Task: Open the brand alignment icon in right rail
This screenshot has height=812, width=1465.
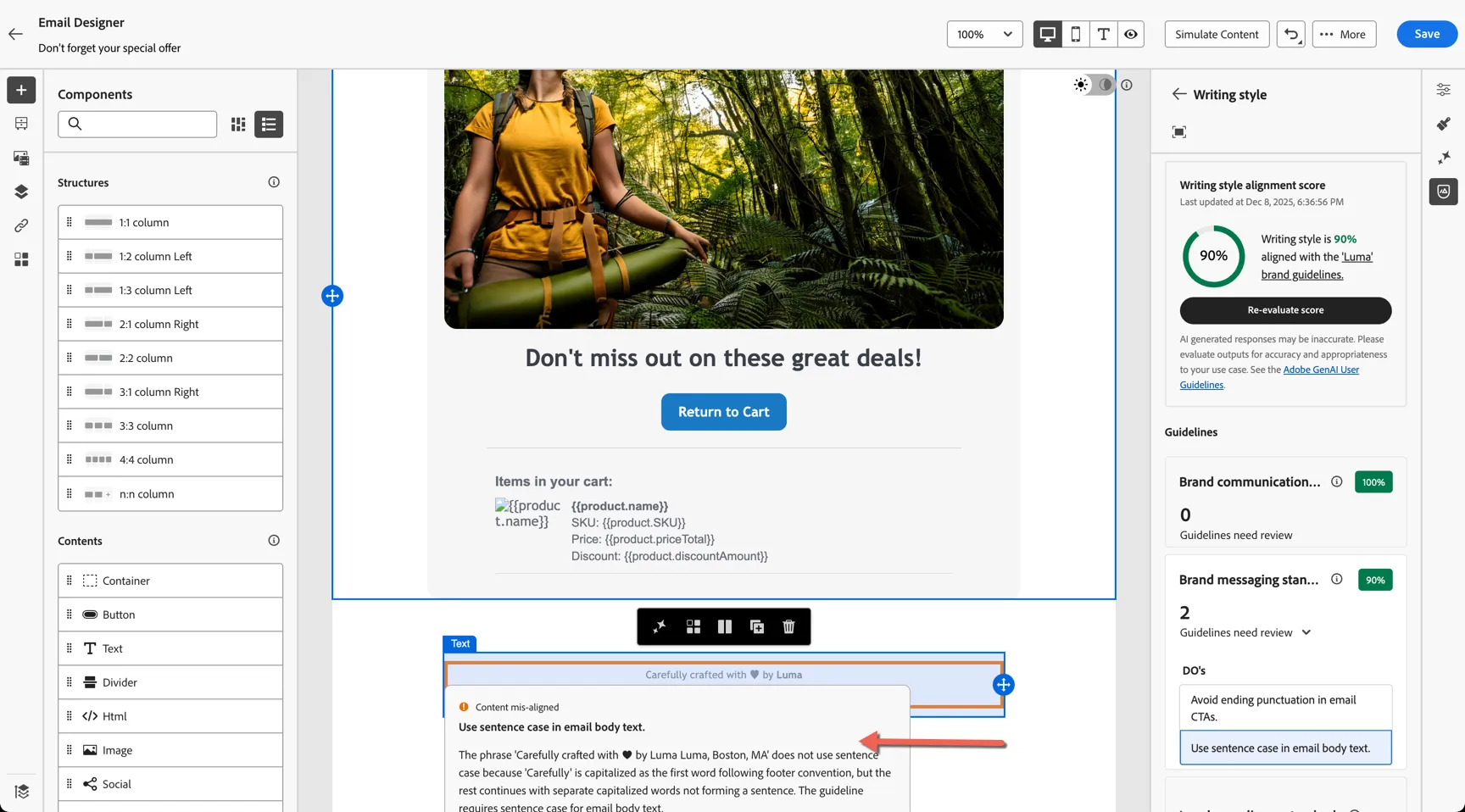Action: pyautogui.click(x=1444, y=192)
